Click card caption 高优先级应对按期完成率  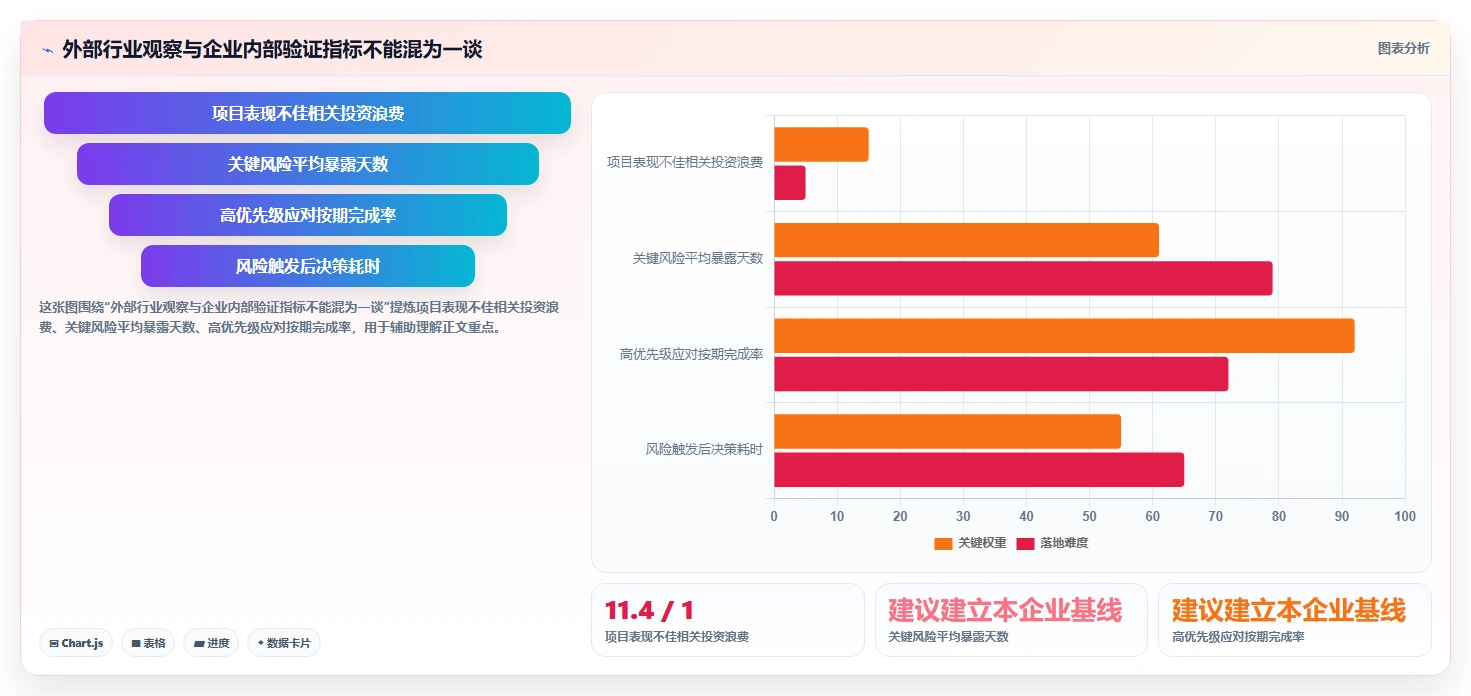1239,637
